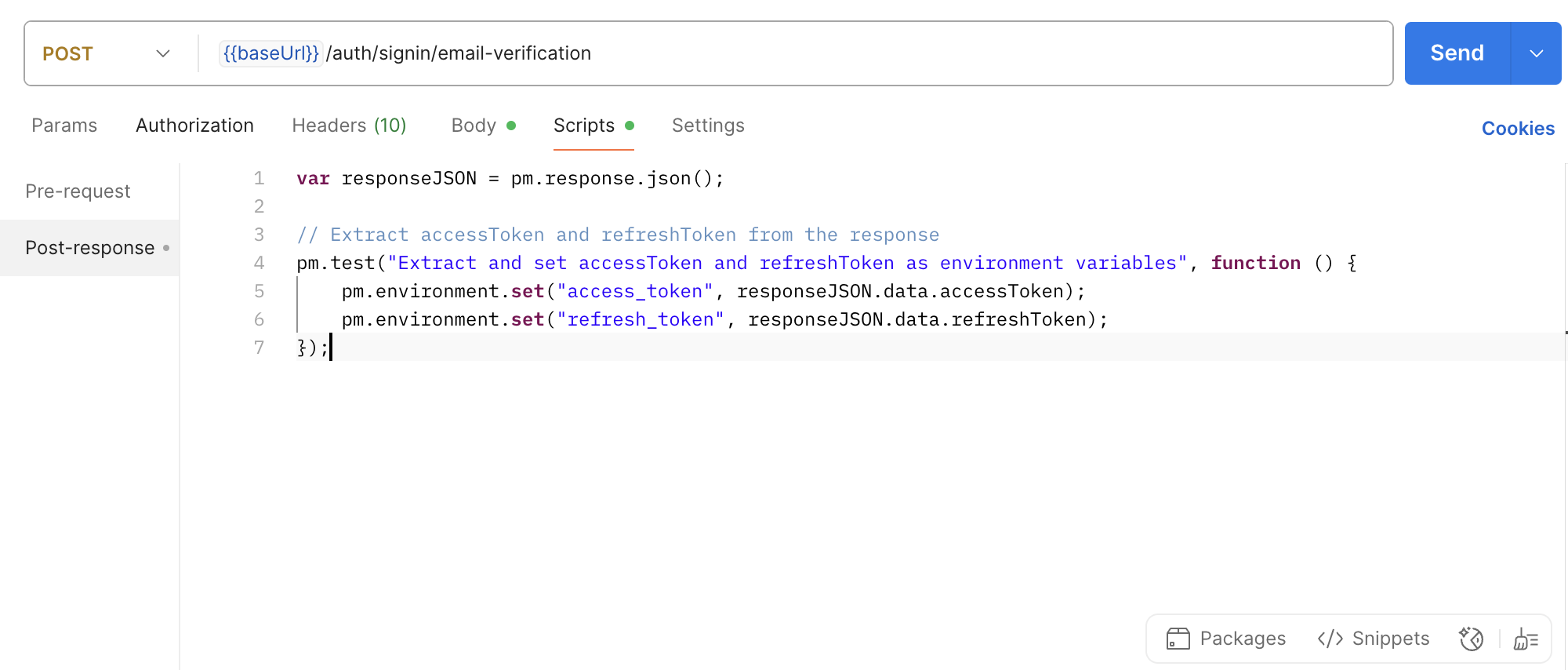Show the Settings tab
This screenshot has width=1568, height=670.
(x=708, y=126)
